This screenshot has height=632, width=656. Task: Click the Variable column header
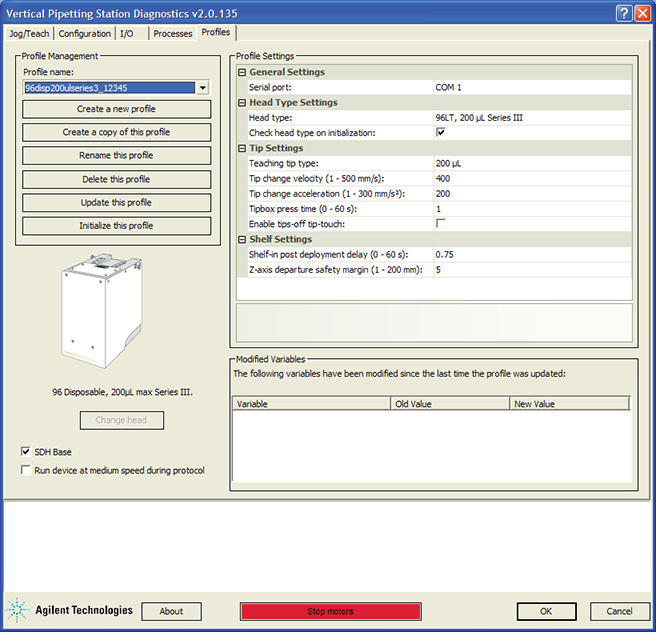point(310,404)
